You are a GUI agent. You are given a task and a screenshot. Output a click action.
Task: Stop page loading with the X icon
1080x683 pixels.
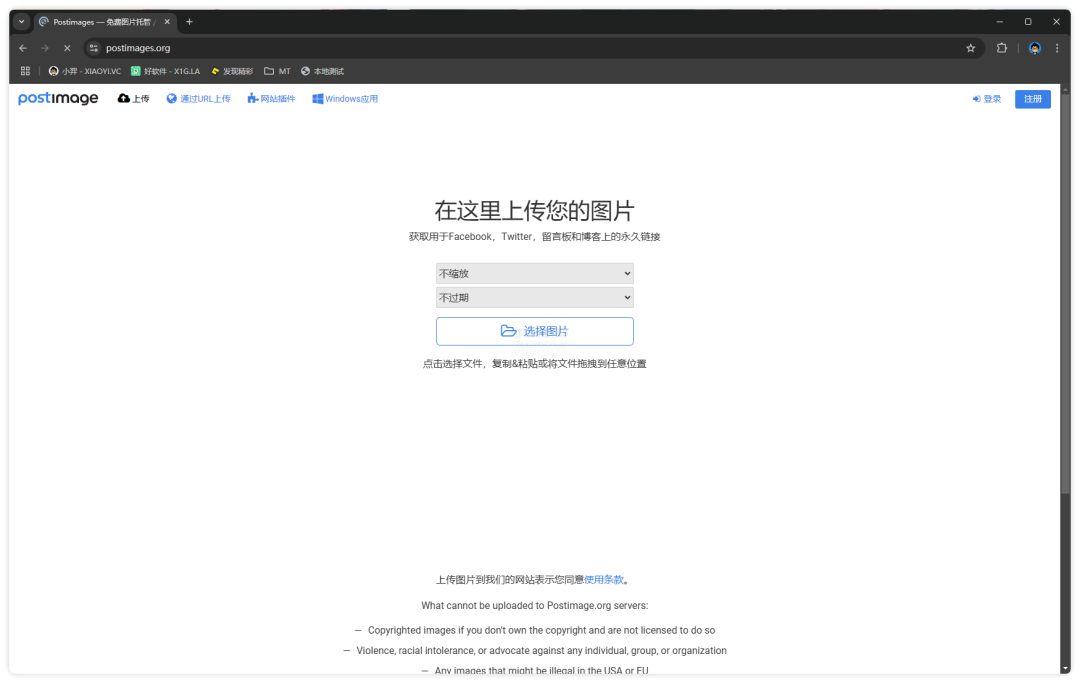pyautogui.click(x=67, y=48)
